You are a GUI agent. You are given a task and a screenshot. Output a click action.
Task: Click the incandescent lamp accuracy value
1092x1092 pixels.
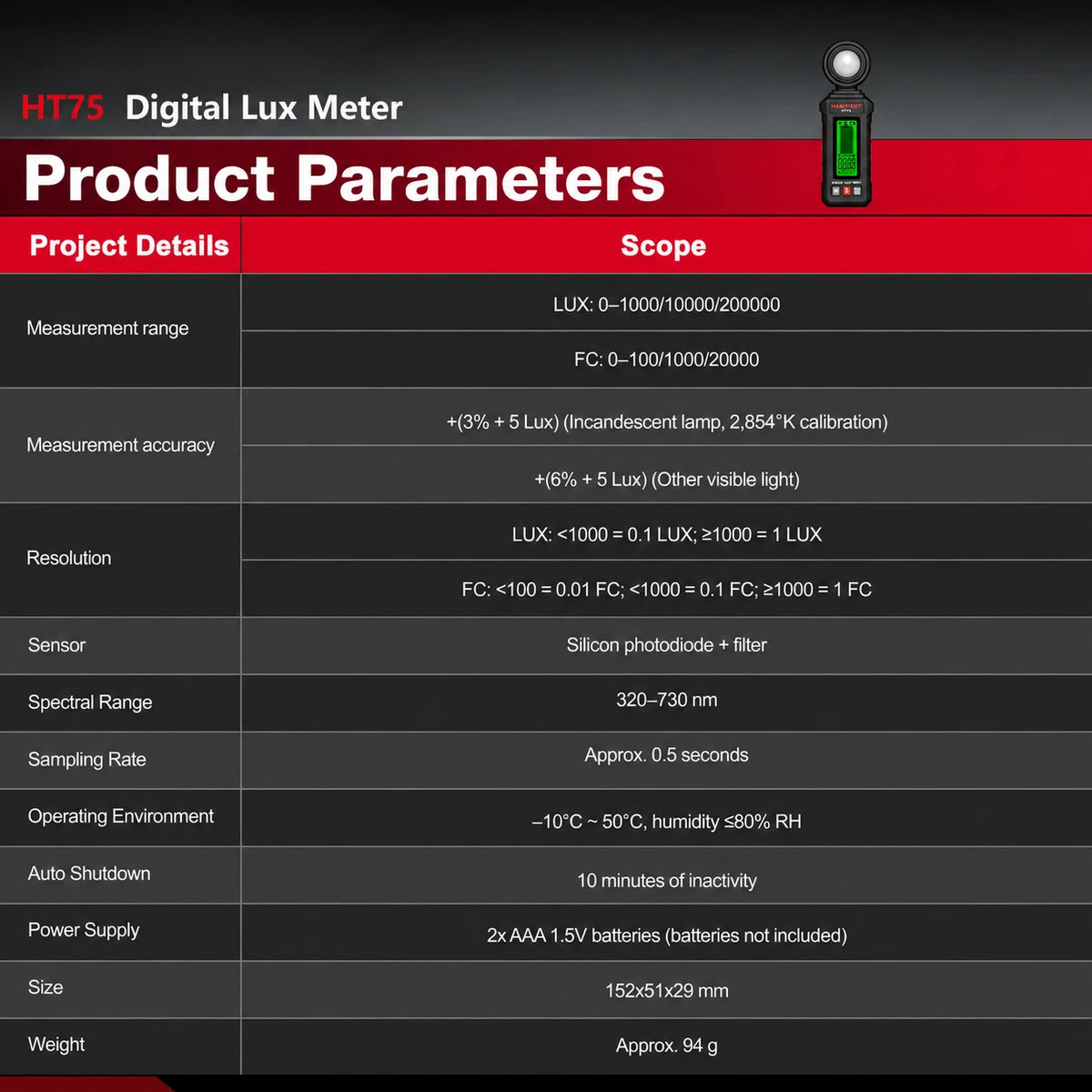(667, 422)
